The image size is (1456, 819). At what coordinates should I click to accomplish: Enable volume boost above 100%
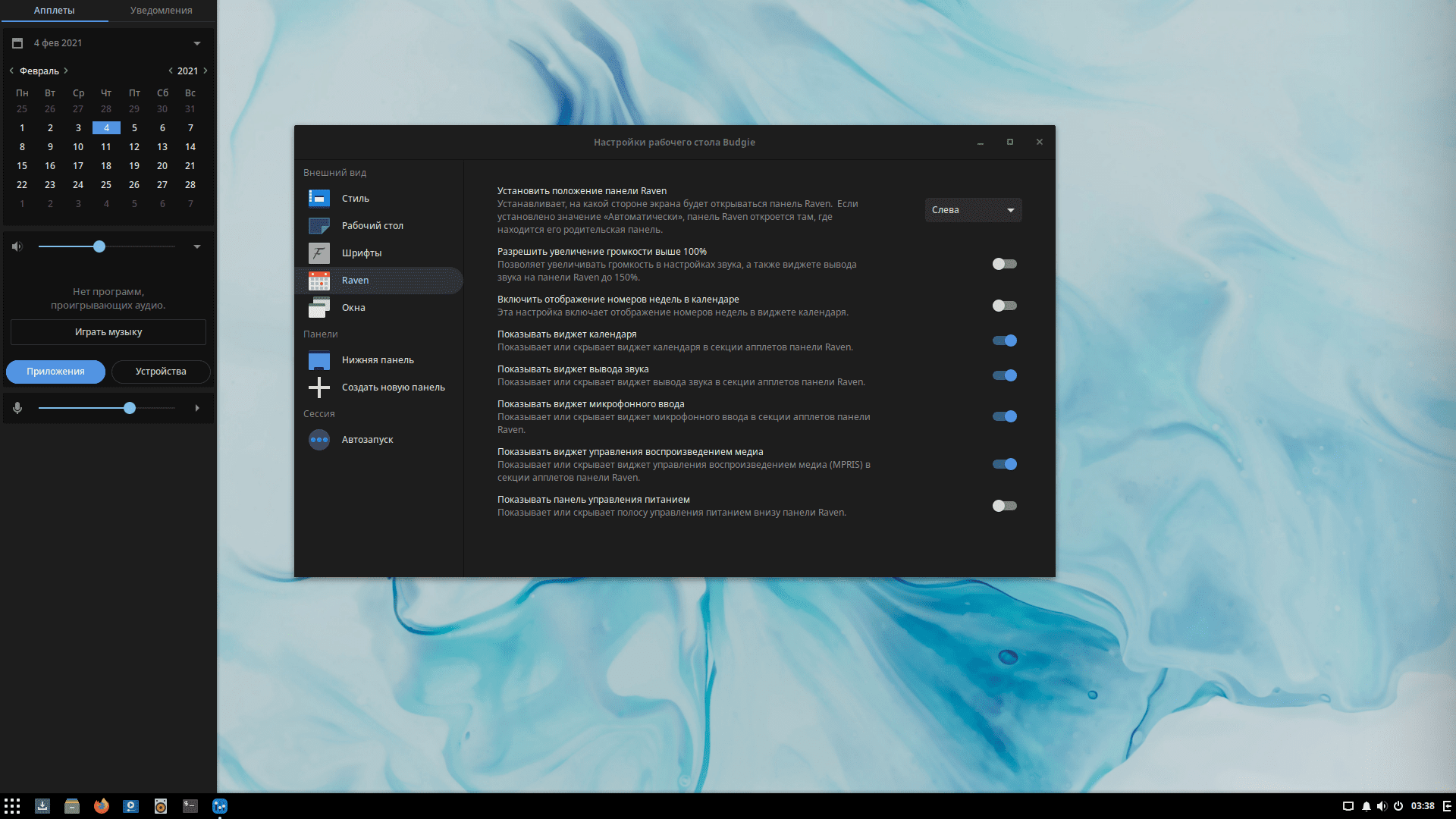(1004, 264)
